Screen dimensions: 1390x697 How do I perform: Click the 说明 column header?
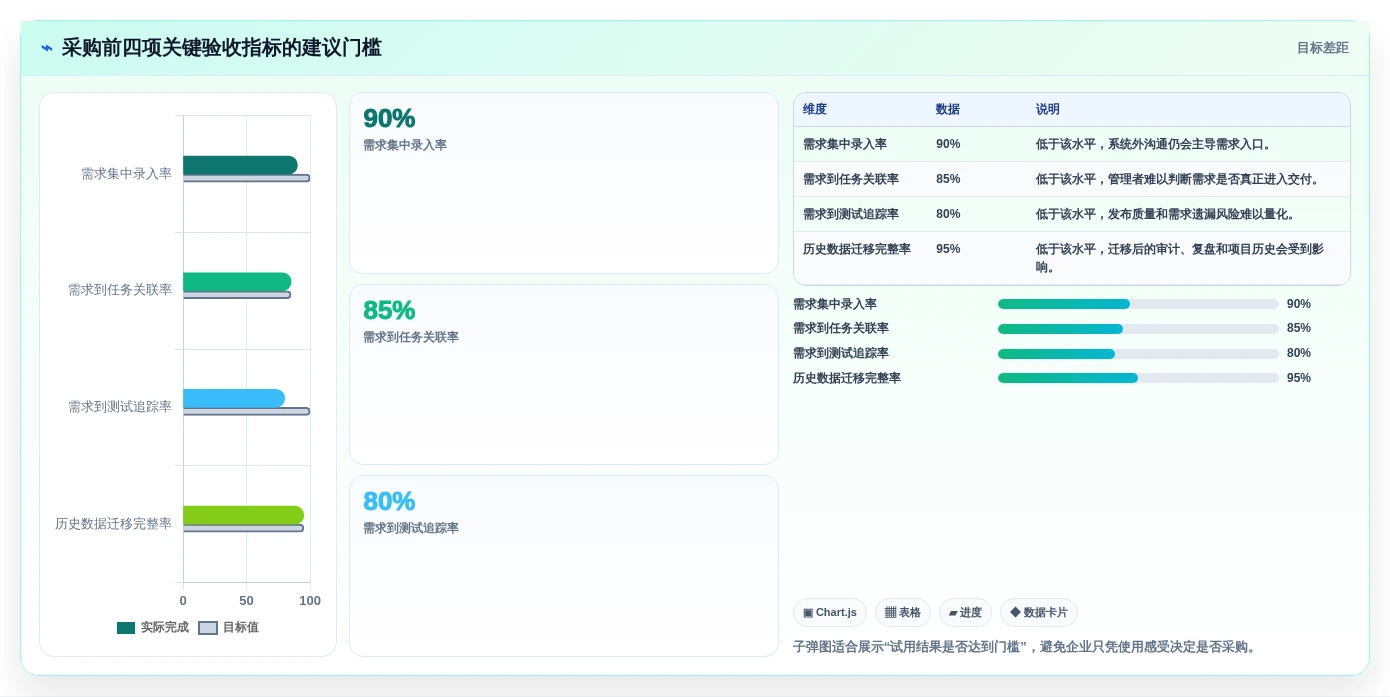[1048, 110]
